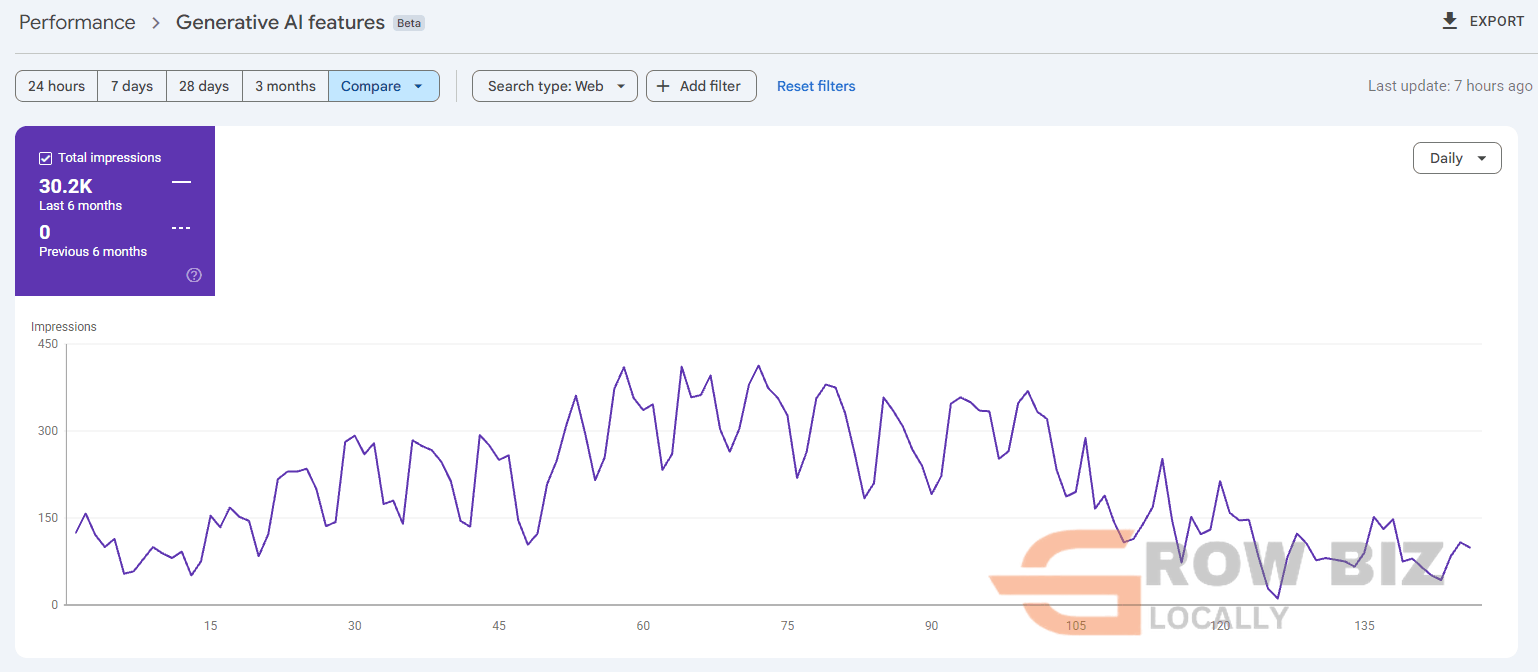Select the 7 days date range
1538x672 pixels.
point(132,86)
